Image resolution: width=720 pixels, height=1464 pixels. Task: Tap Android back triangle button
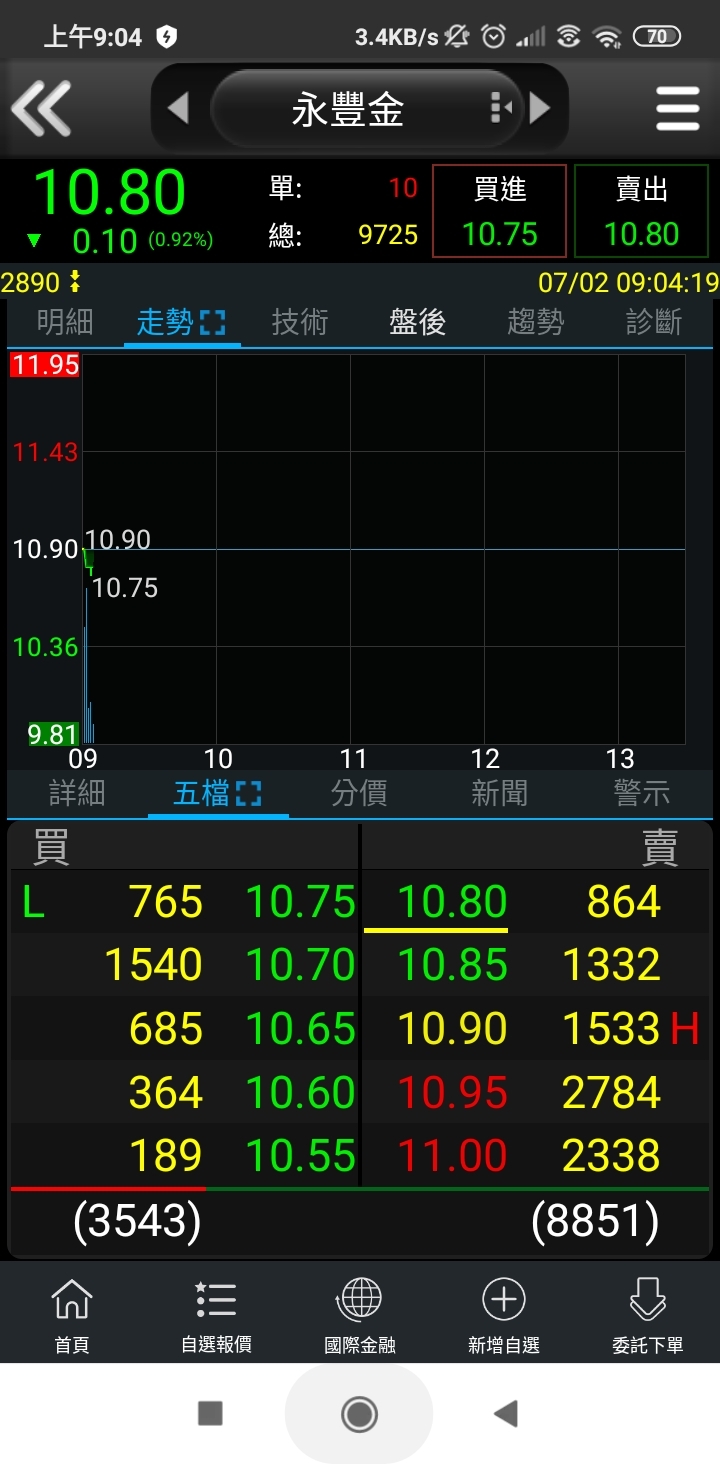506,1413
